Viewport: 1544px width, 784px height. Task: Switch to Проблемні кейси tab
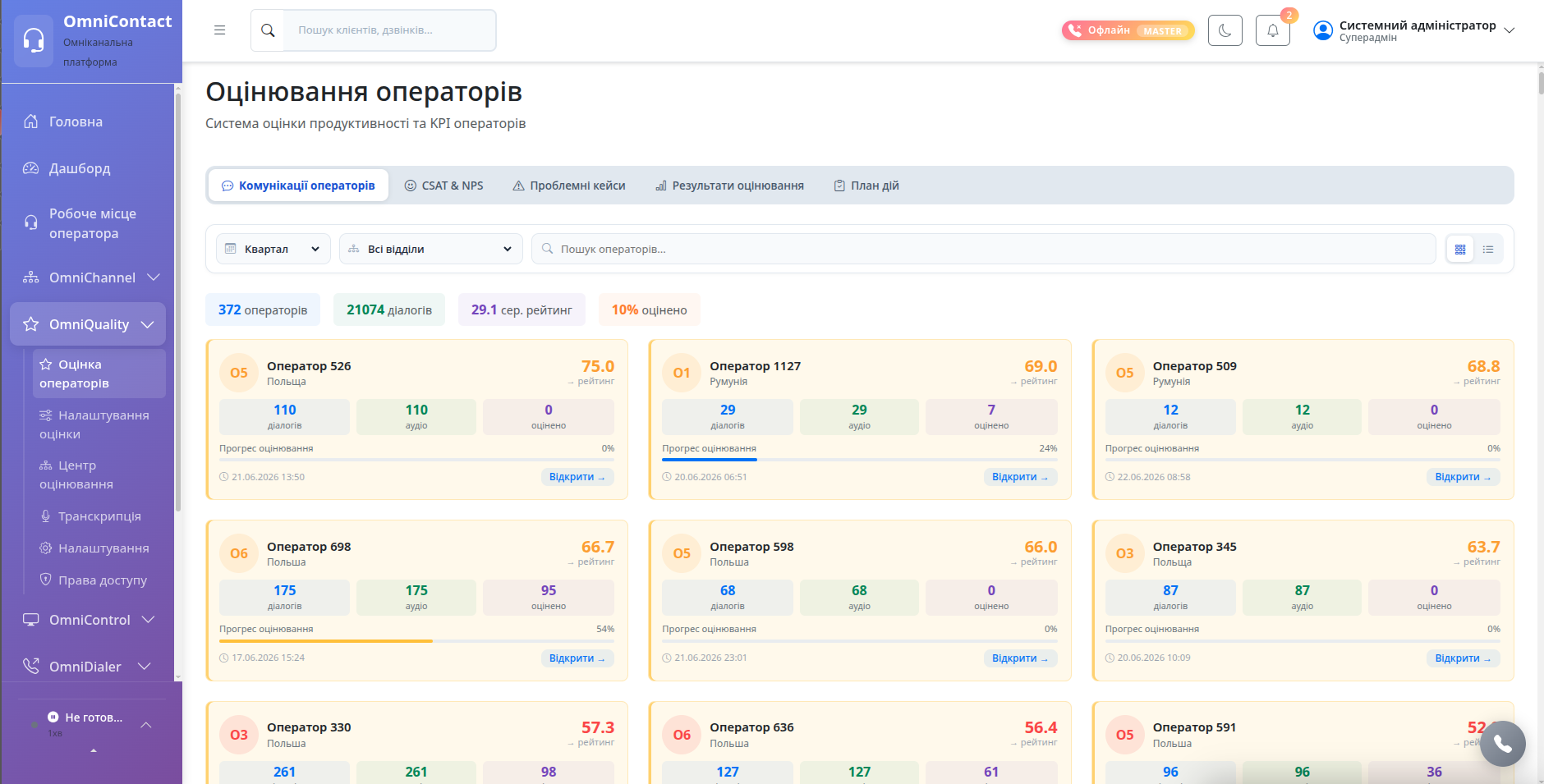click(569, 186)
